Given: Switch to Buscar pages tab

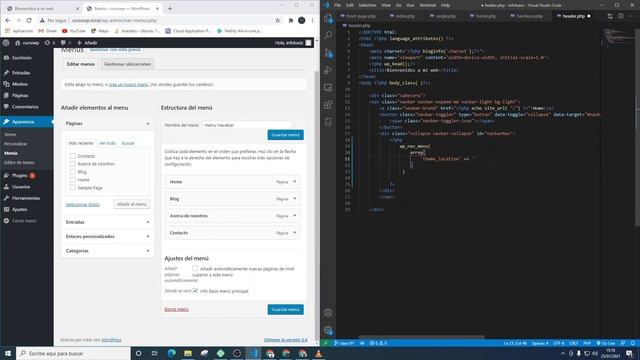Looking at the screenshot, I should click(128, 143).
